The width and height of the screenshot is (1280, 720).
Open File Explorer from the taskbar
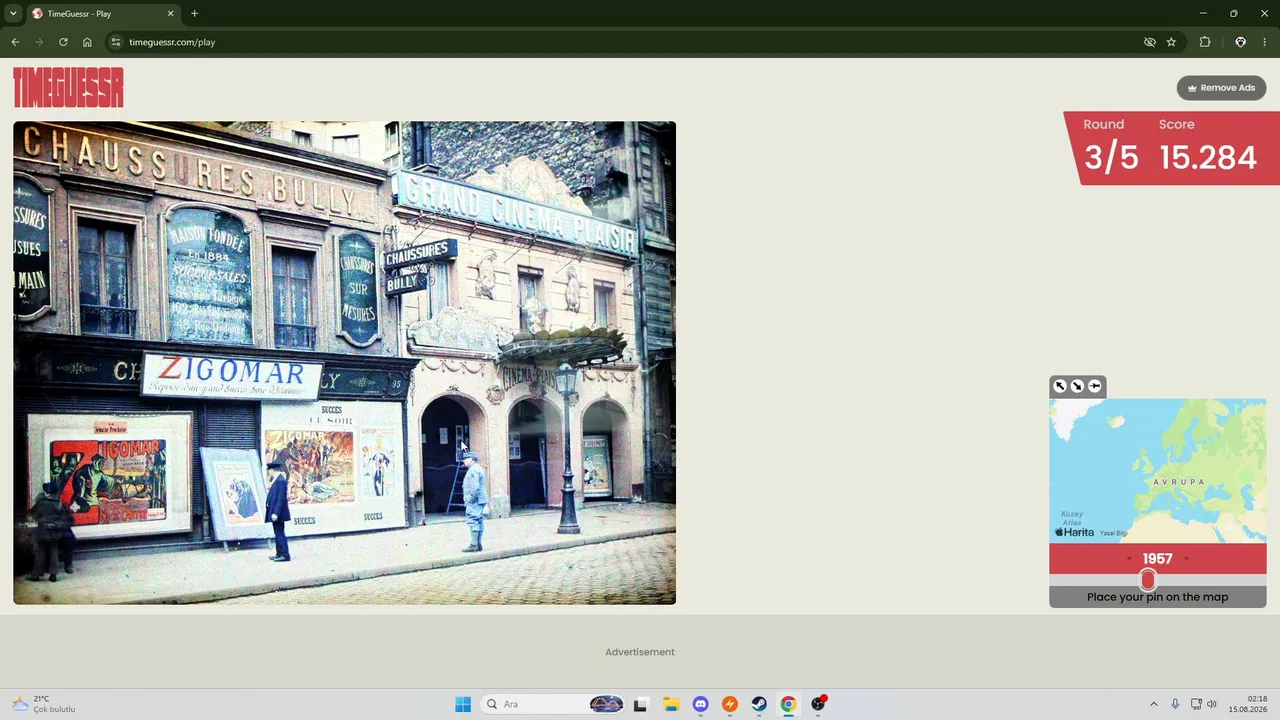tap(671, 704)
